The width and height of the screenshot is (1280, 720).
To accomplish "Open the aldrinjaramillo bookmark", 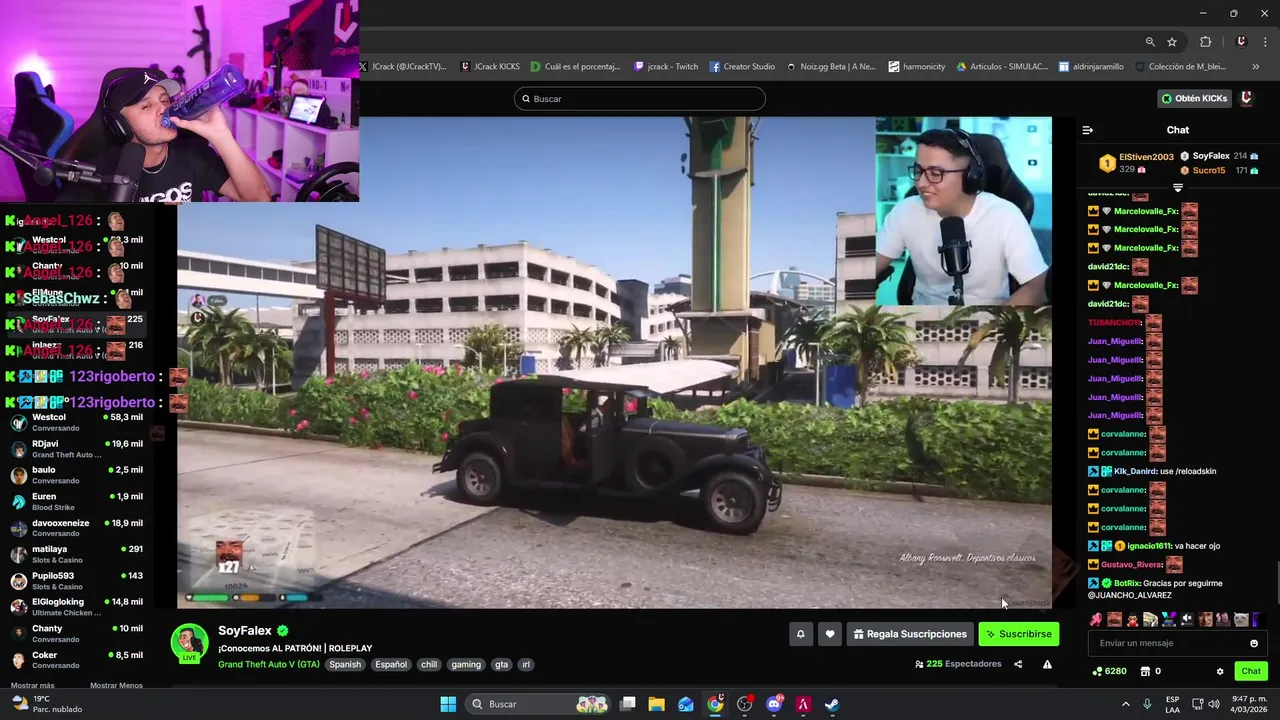I will coord(1091,67).
